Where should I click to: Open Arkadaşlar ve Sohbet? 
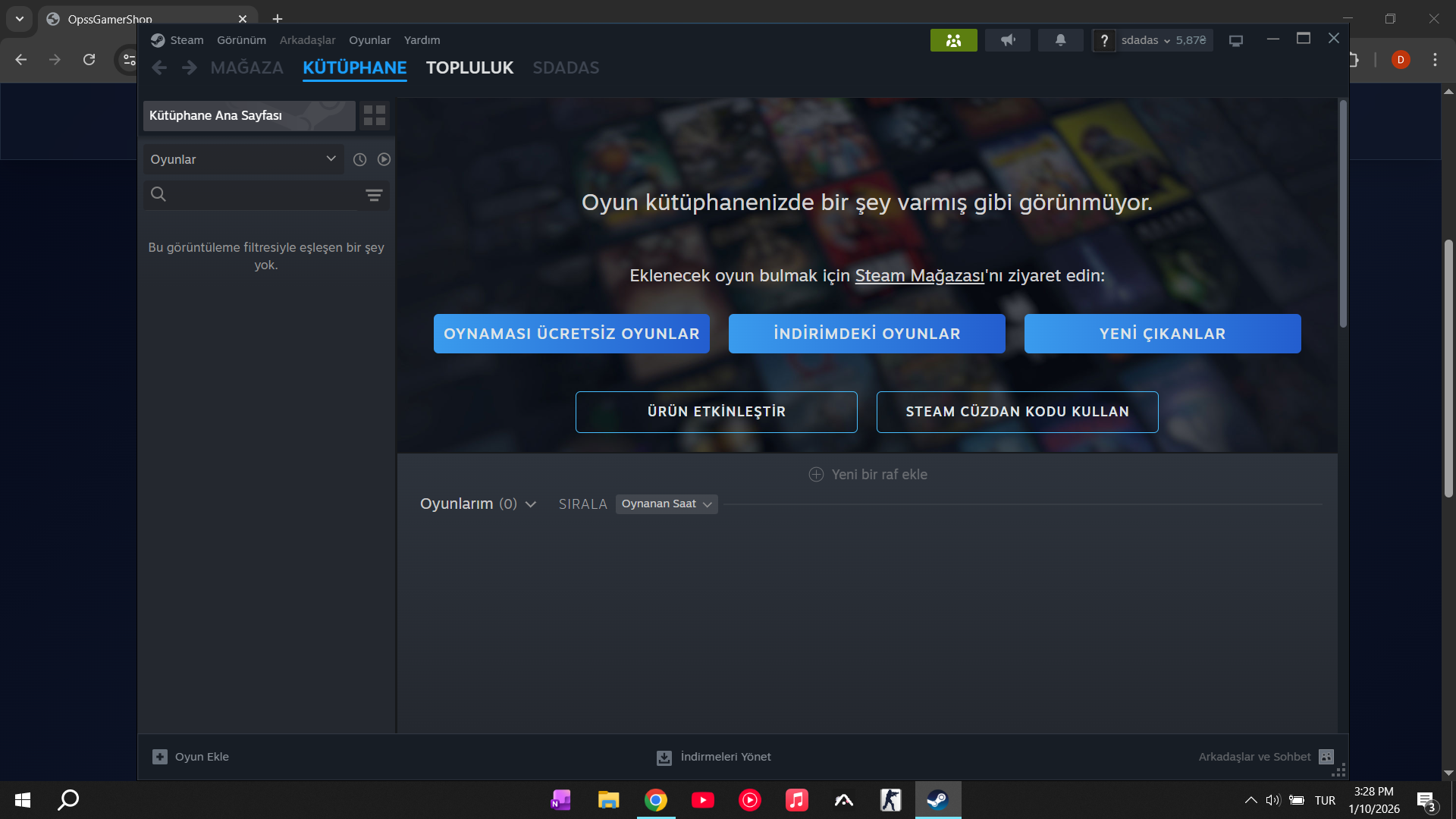point(1266,757)
